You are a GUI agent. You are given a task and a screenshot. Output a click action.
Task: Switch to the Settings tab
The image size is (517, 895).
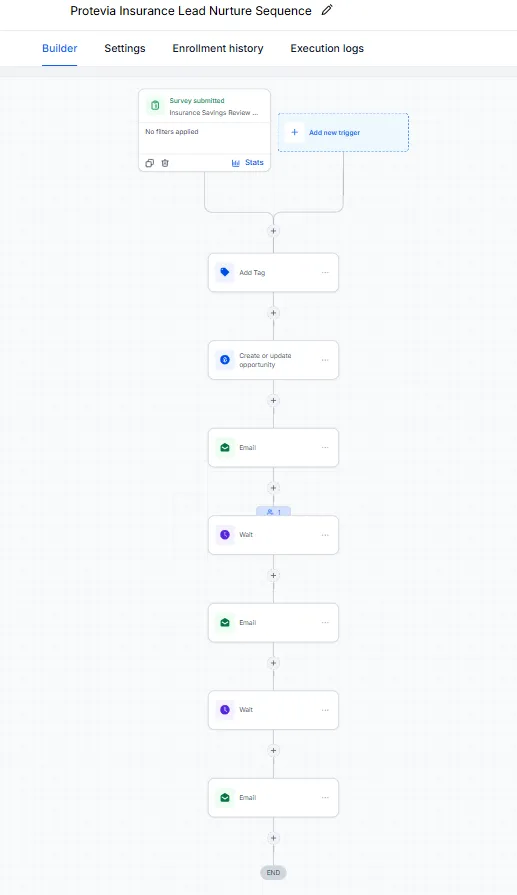[x=125, y=49]
